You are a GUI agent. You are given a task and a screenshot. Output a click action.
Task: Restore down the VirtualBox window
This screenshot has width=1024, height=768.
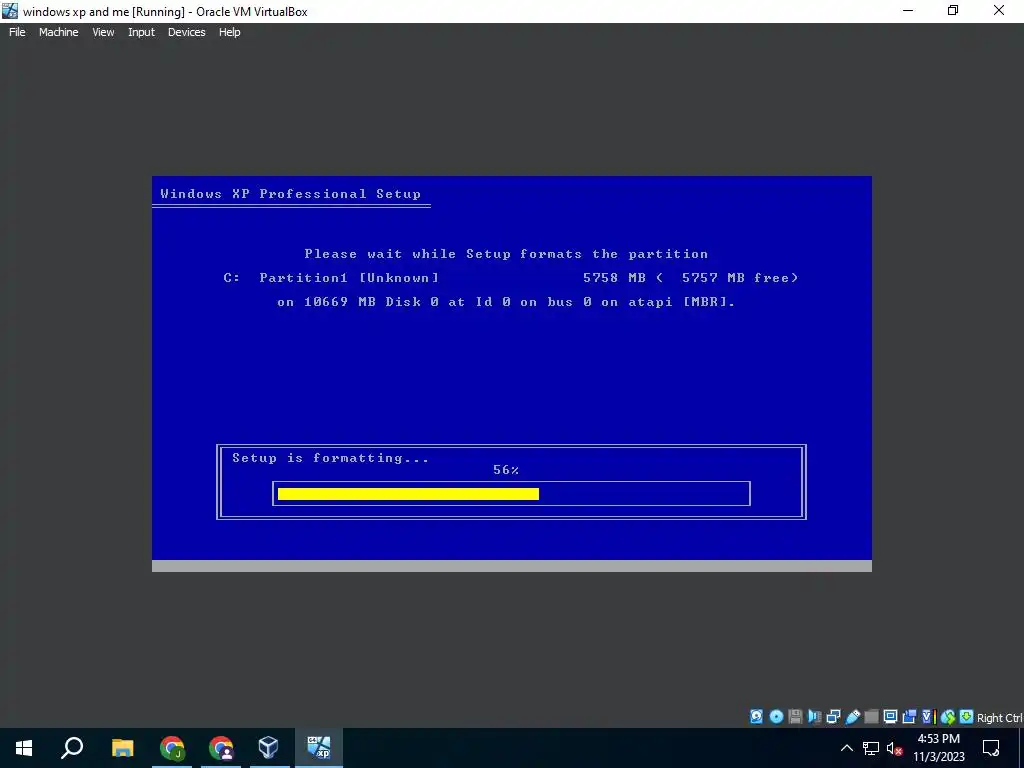point(953,10)
